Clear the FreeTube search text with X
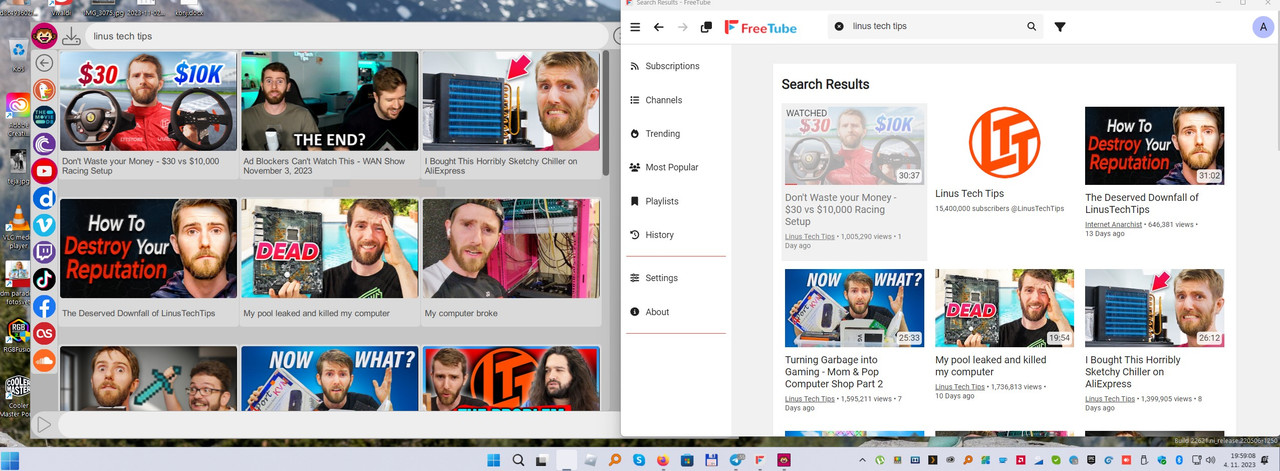 [x=839, y=27]
